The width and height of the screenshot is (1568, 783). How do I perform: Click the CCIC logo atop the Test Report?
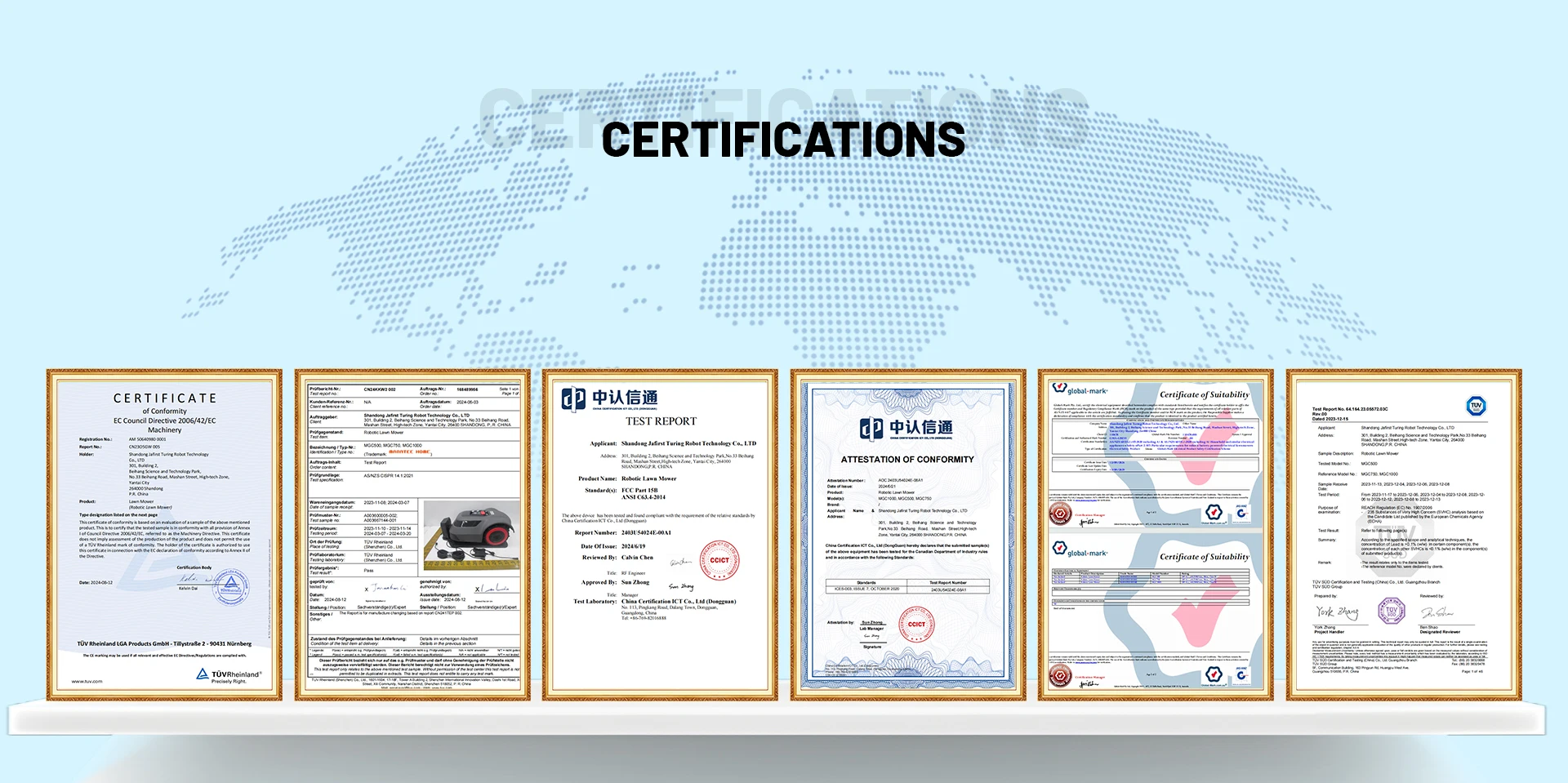[x=610, y=398]
